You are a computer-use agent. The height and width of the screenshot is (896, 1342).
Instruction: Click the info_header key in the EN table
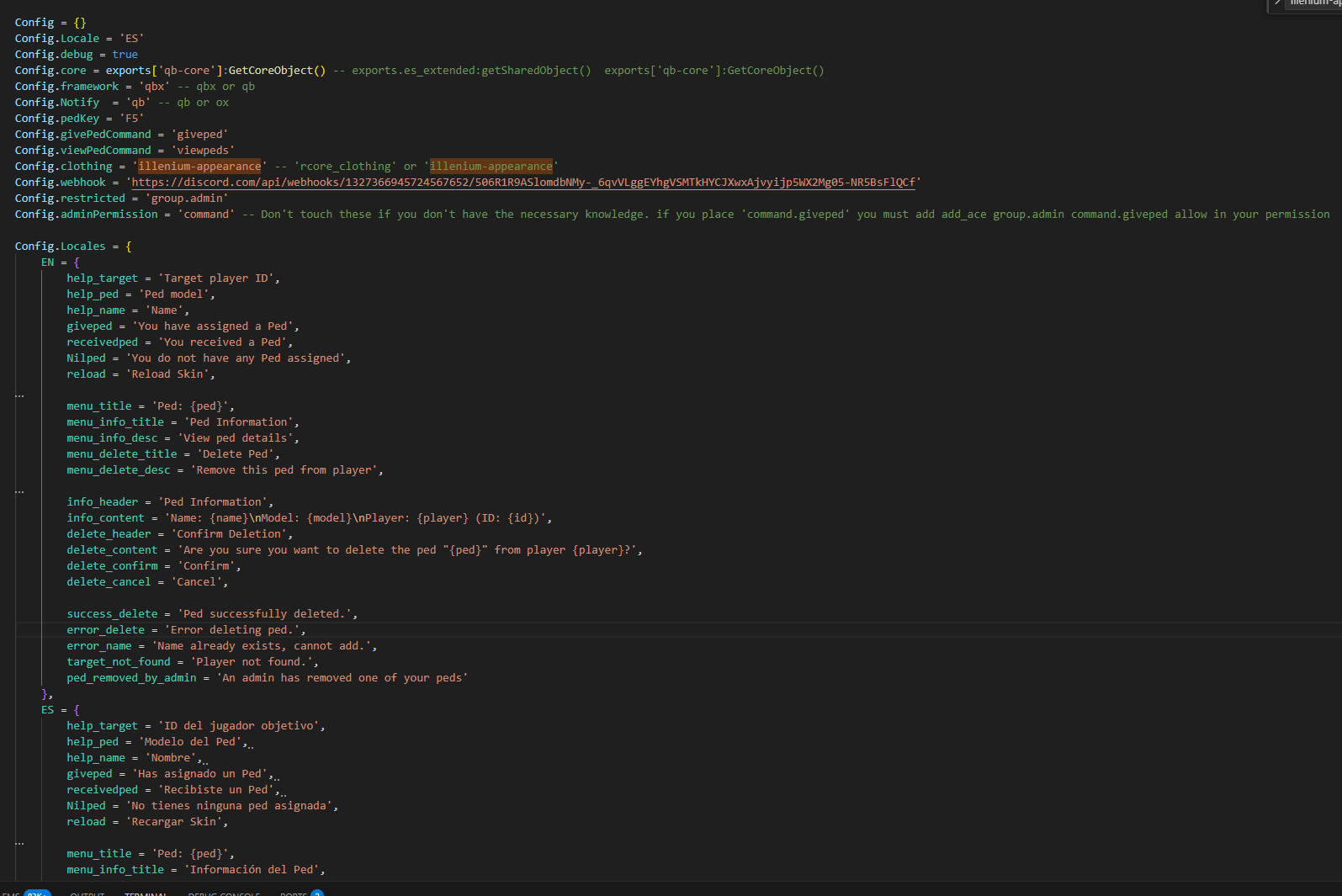pyautogui.click(x=103, y=502)
